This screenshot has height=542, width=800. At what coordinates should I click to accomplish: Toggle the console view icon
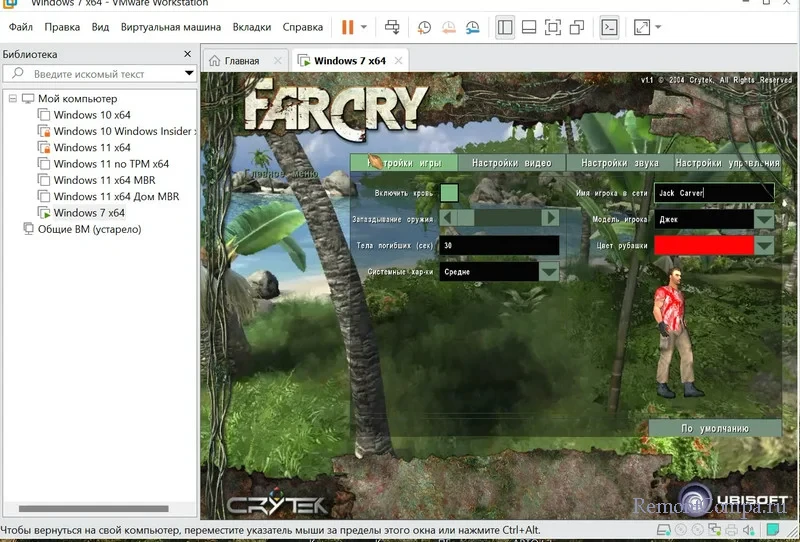tap(610, 27)
